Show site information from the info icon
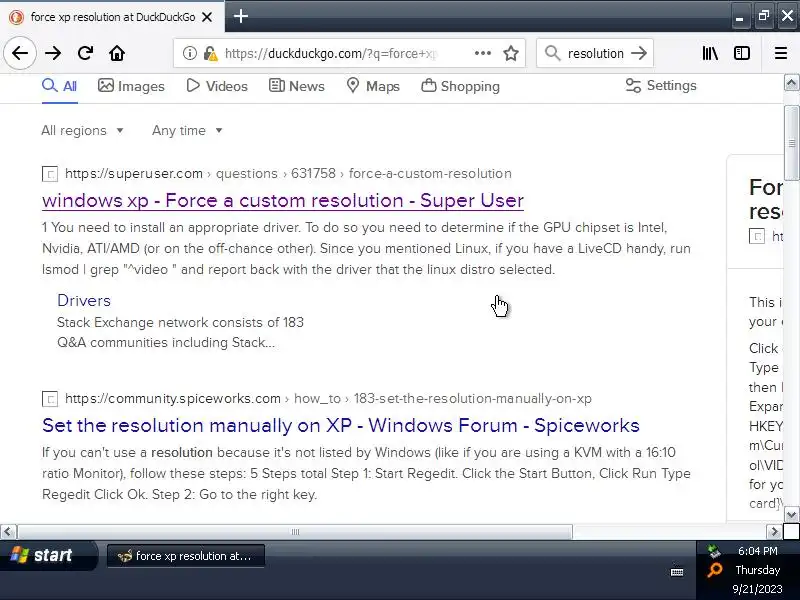Viewport: 800px width, 600px height. 189,53
